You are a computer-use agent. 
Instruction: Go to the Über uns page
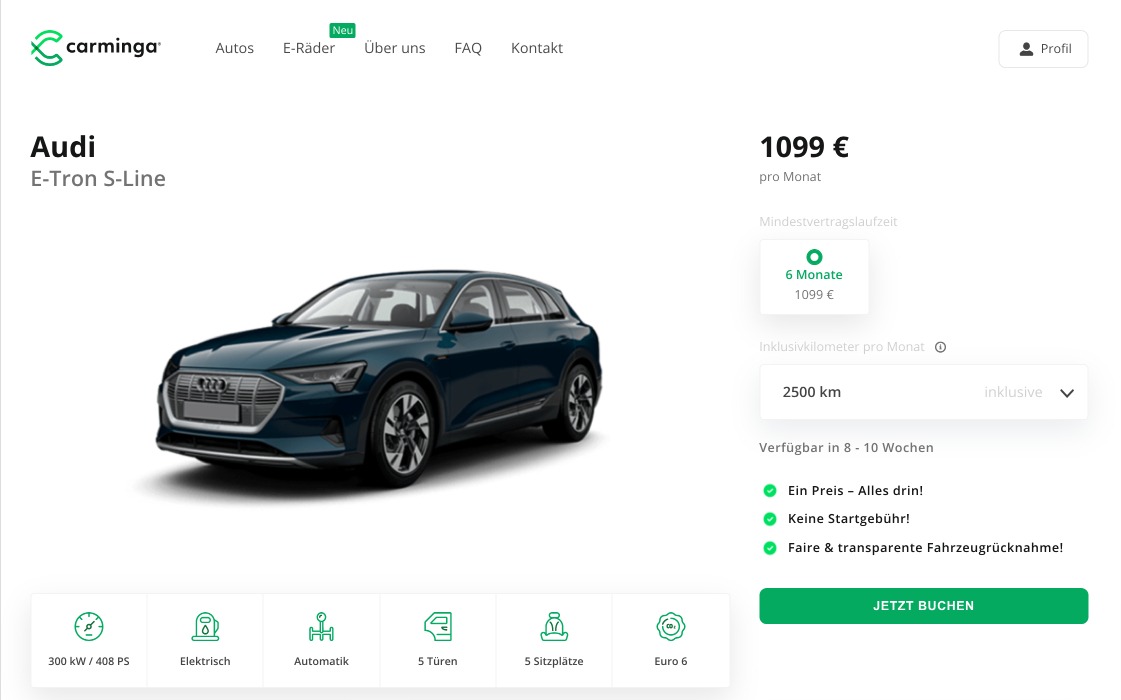(395, 48)
